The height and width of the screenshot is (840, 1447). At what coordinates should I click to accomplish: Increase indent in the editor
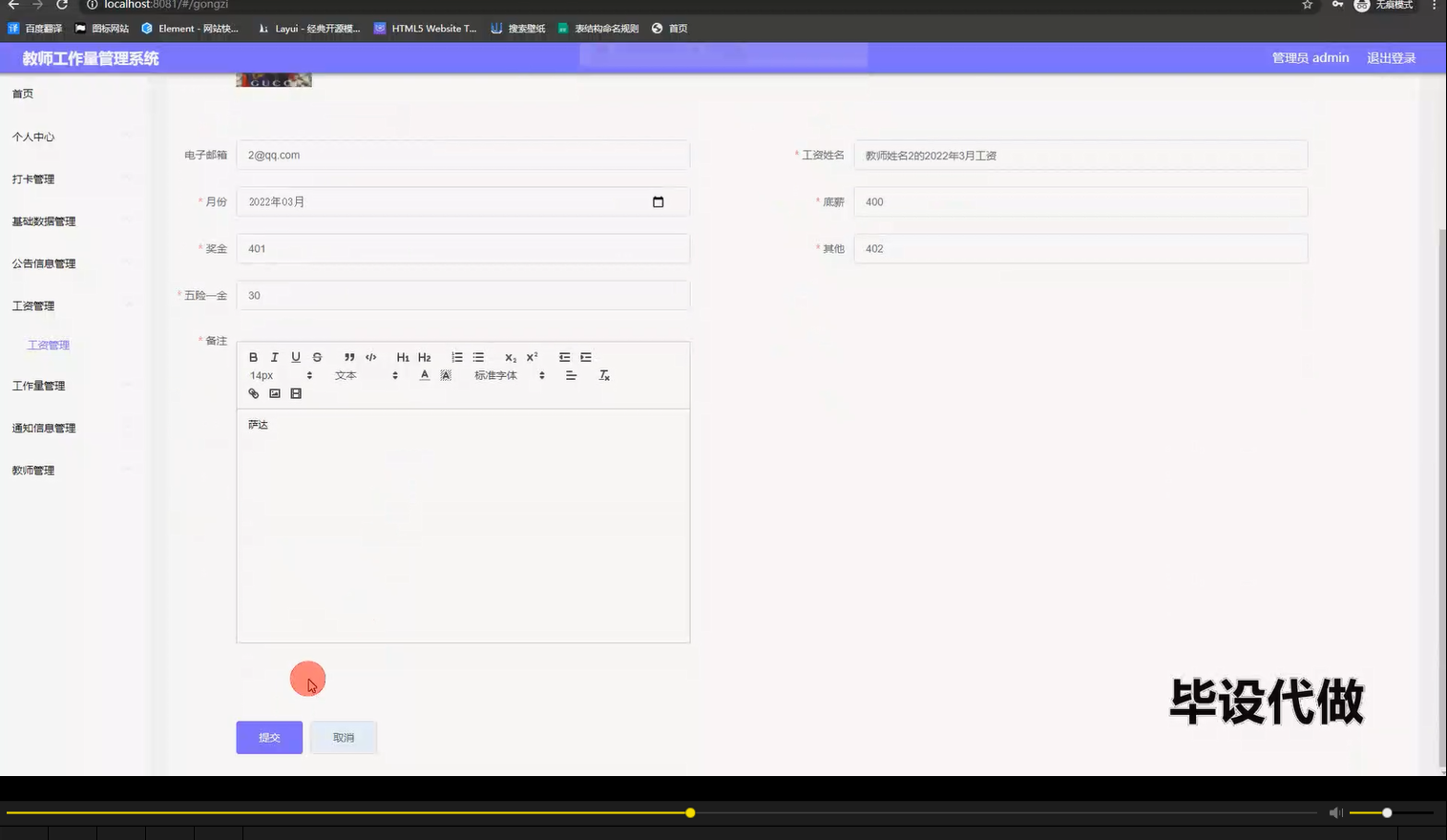(586, 357)
